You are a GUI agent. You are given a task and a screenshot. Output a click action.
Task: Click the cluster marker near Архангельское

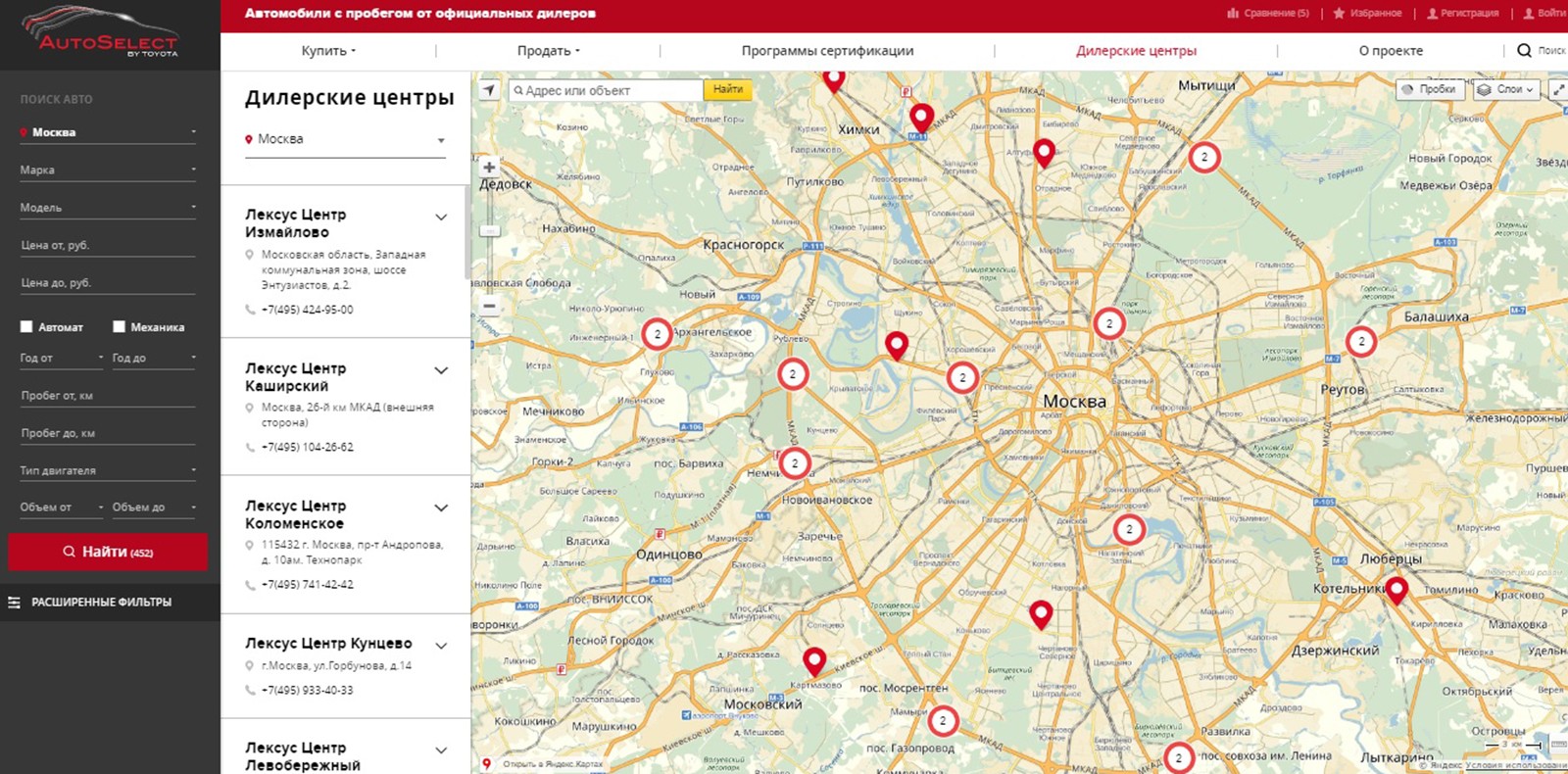click(658, 335)
